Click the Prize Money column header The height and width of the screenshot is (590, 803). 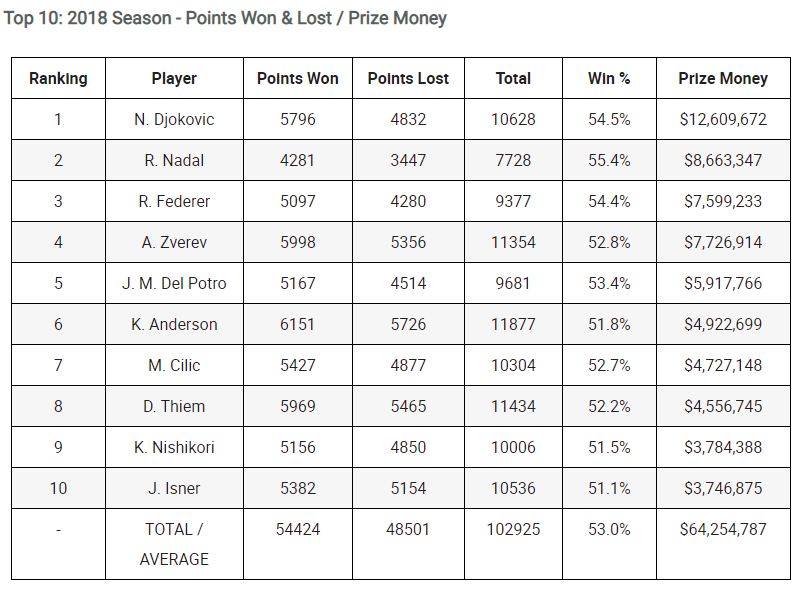tap(723, 78)
